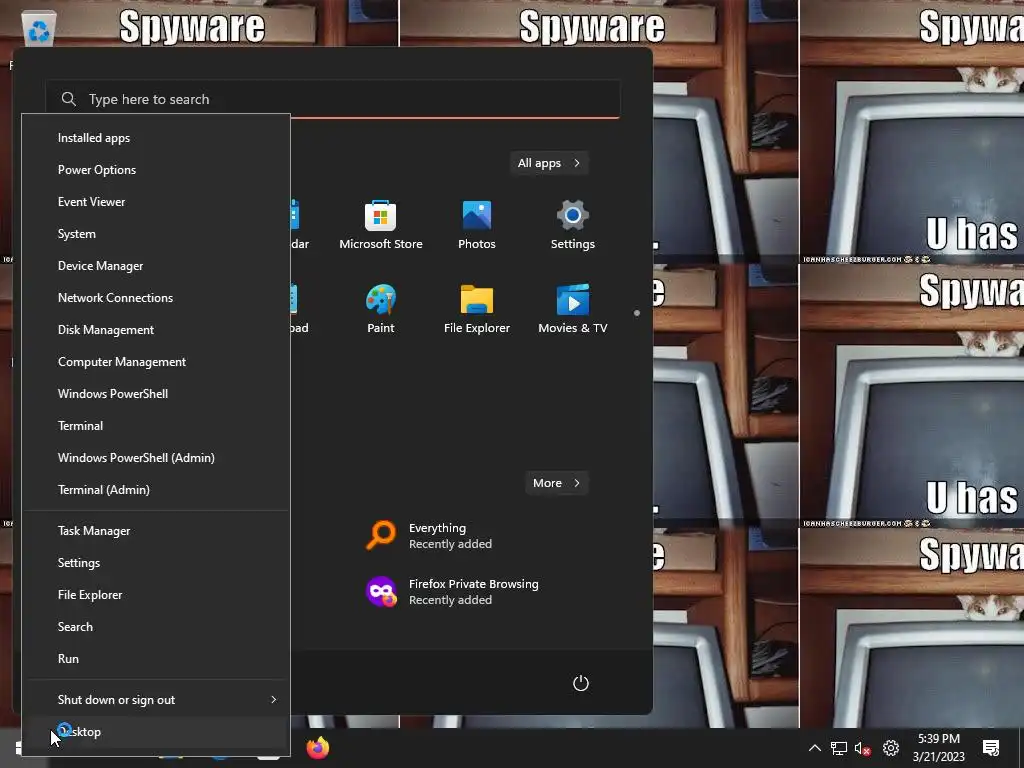1024x768 pixels.
Task: Show hidden tray icons chevron
Action: click(x=814, y=748)
